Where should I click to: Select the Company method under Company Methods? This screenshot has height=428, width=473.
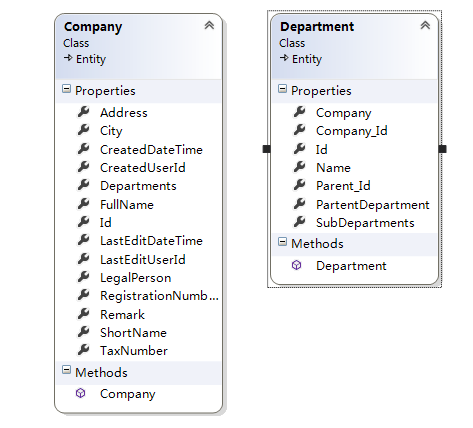click(x=128, y=394)
